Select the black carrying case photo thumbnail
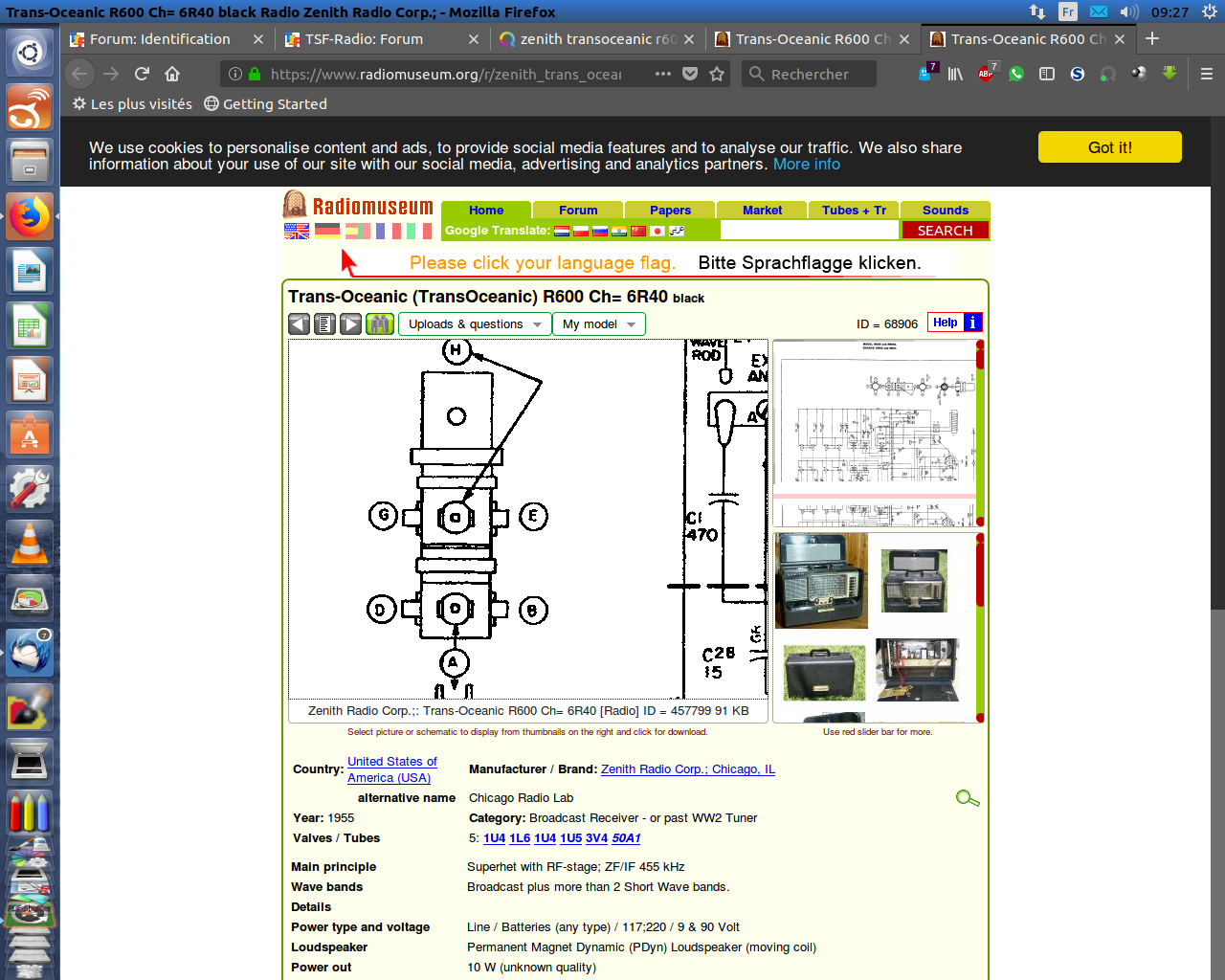 point(824,673)
